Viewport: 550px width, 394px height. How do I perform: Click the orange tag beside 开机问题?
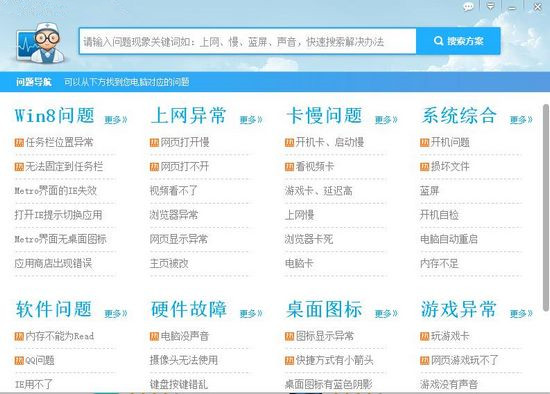[x=424, y=142]
